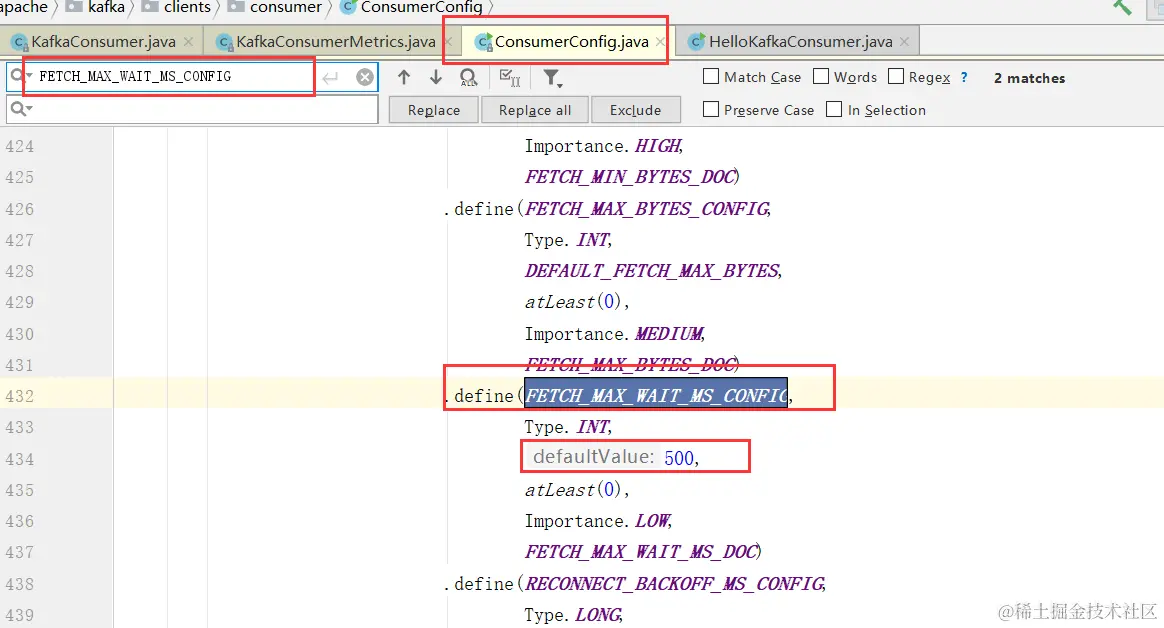Go to previous search occurrence arrow

coord(404,77)
